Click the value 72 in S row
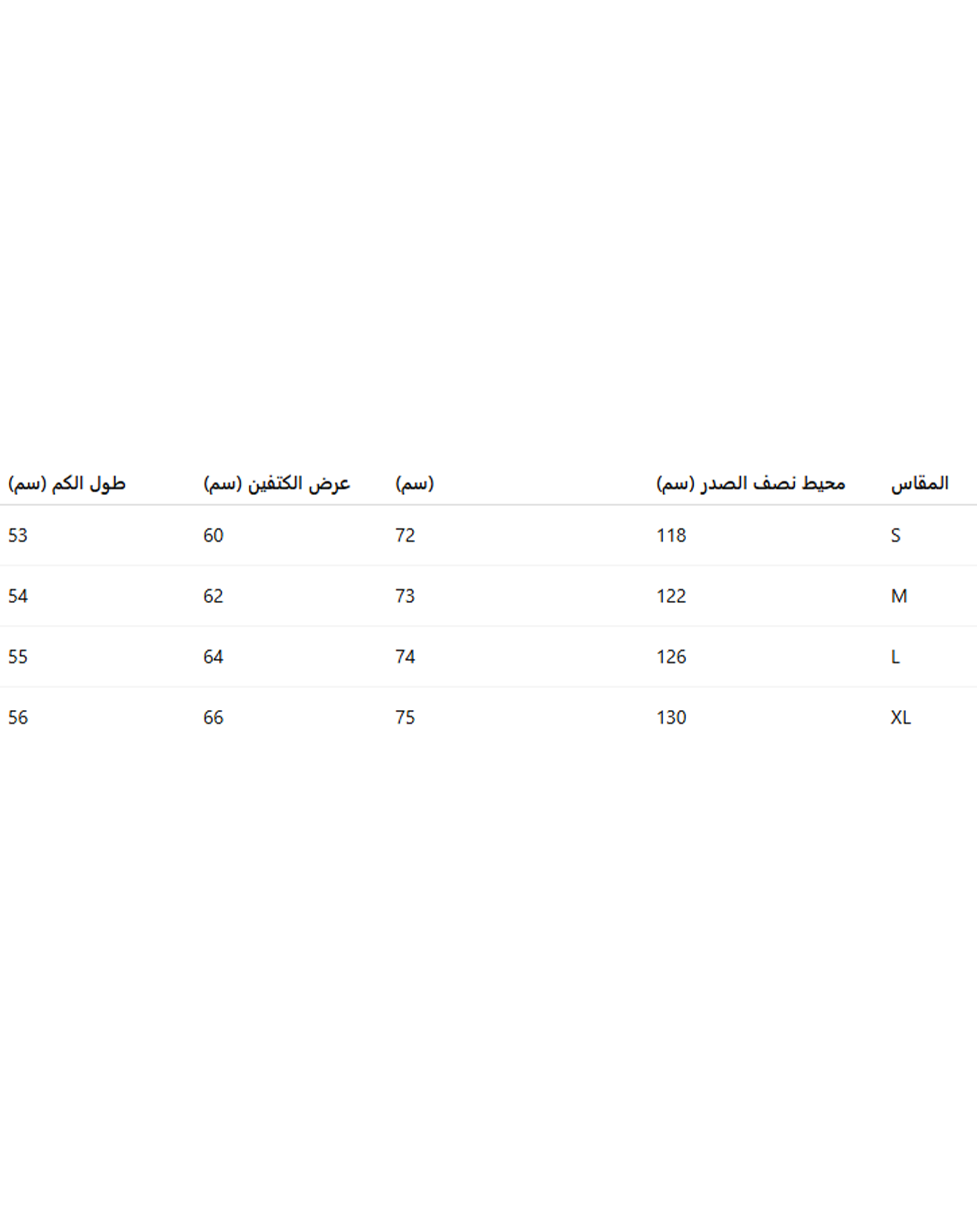 [x=405, y=535]
